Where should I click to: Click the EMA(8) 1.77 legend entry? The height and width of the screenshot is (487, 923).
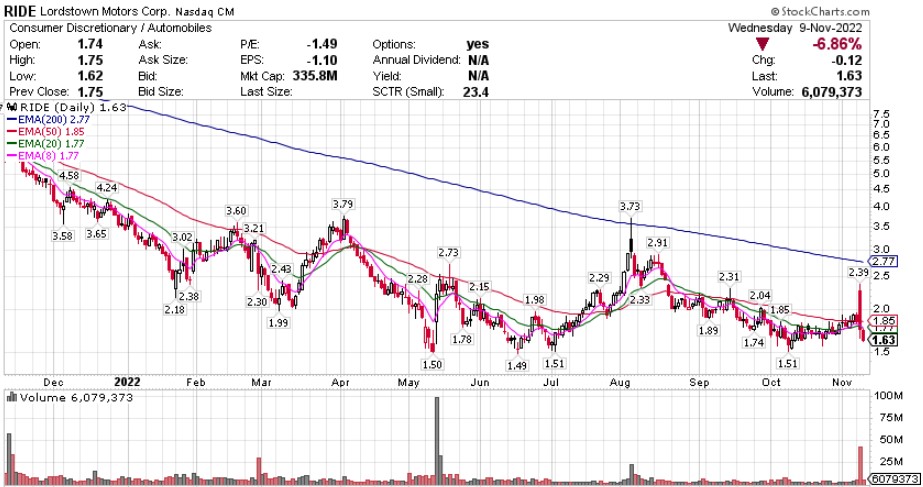43,156
